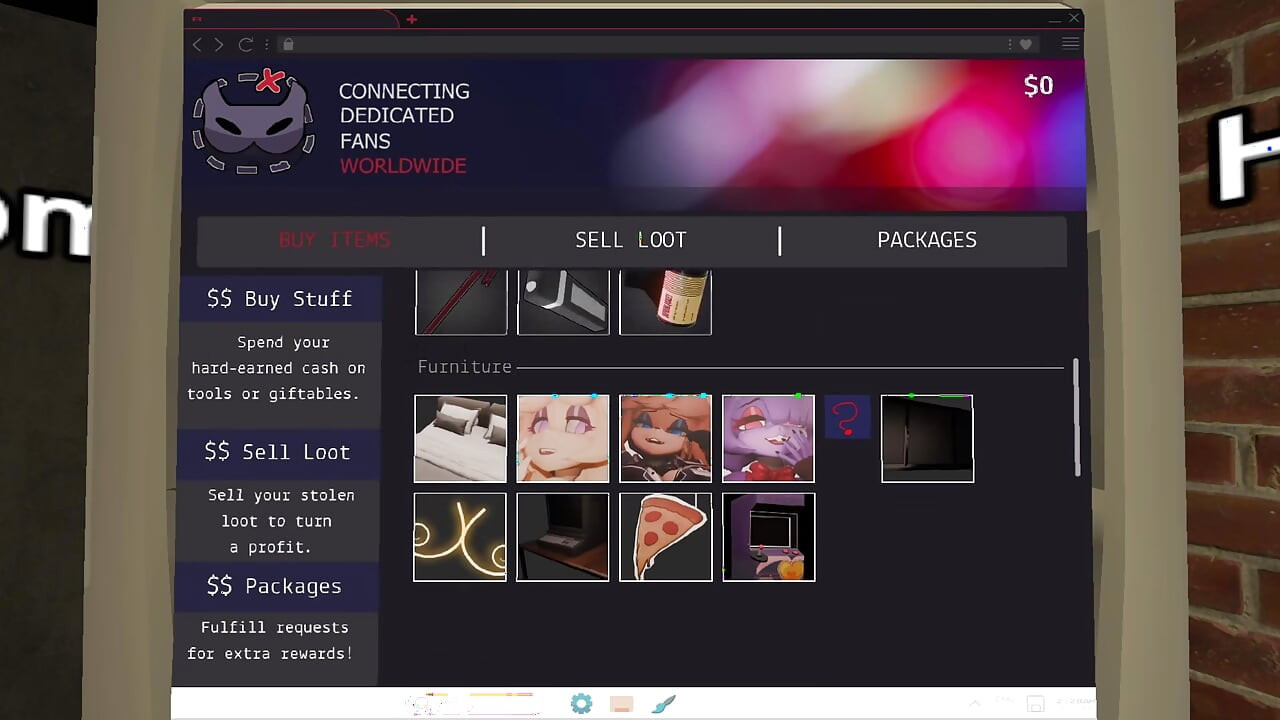This screenshot has width=1280, height=720.
Task: Go forward with the browser forward arrow
Action: point(219,44)
